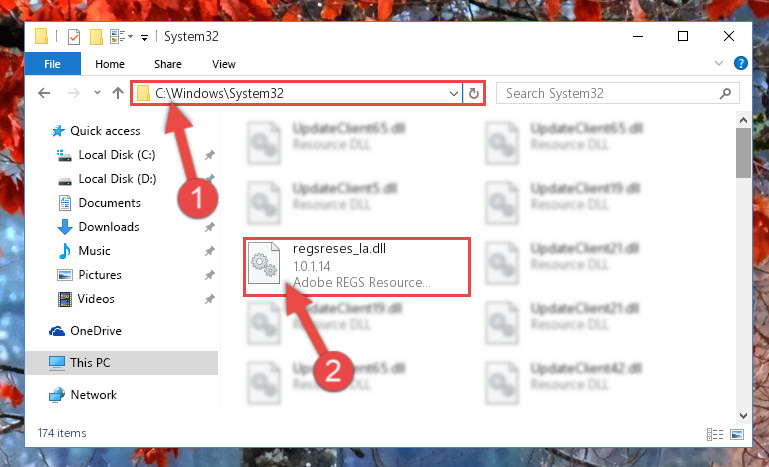Click New folder icon in quick toolbar
Screen dimensions: 769x467
tap(96, 37)
